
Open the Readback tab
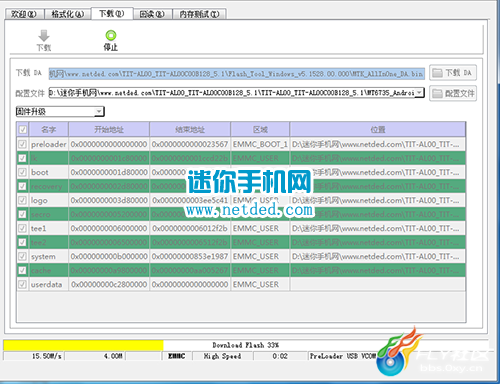152,14
